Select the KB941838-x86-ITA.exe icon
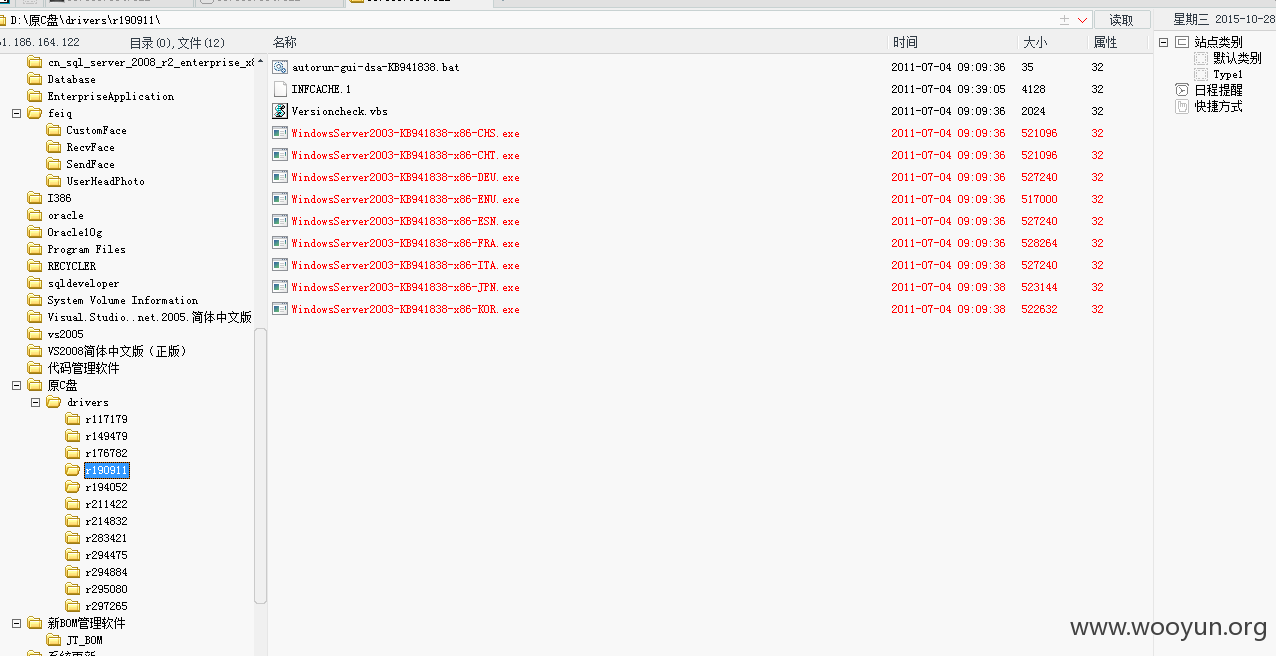 (x=280, y=265)
